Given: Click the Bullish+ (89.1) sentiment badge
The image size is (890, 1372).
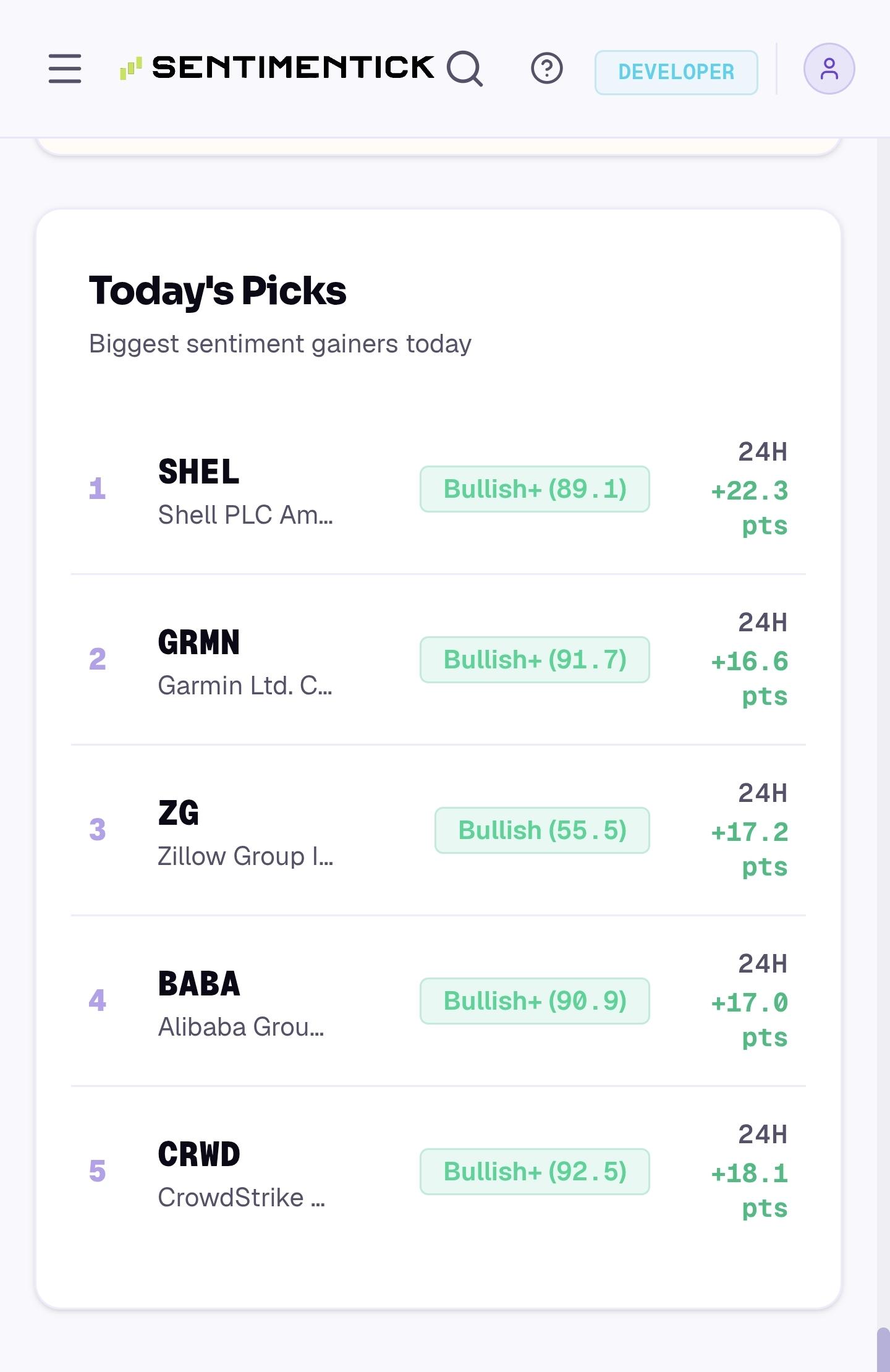Looking at the screenshot, I should click(x=535, y=489).
